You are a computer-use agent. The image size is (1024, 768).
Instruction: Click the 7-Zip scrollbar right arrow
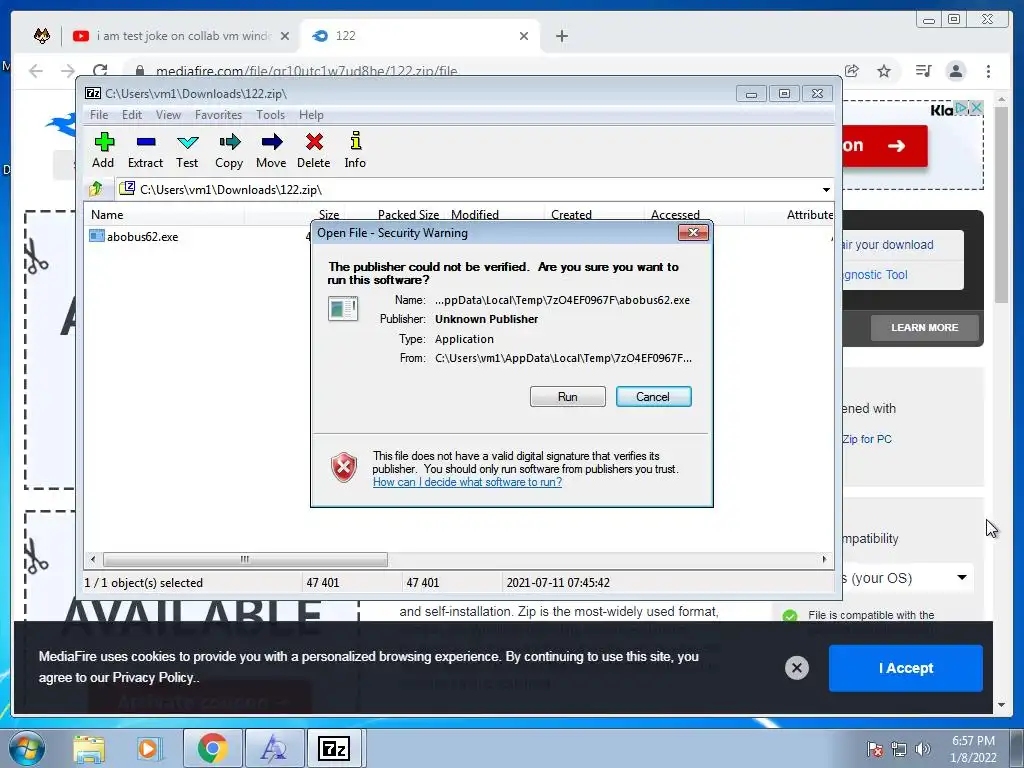coord(824,559)
